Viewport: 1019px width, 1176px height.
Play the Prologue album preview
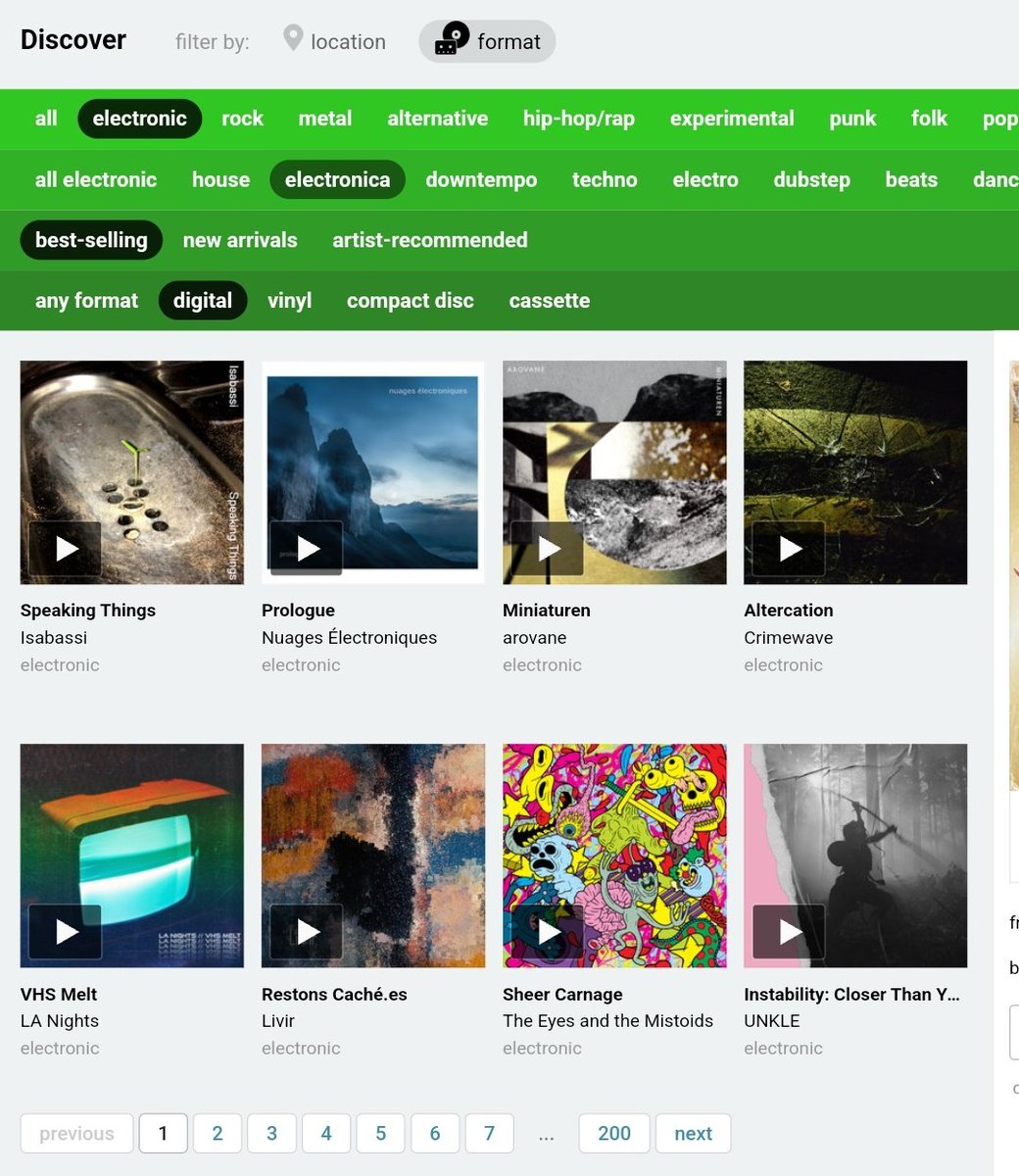(306, 548)
